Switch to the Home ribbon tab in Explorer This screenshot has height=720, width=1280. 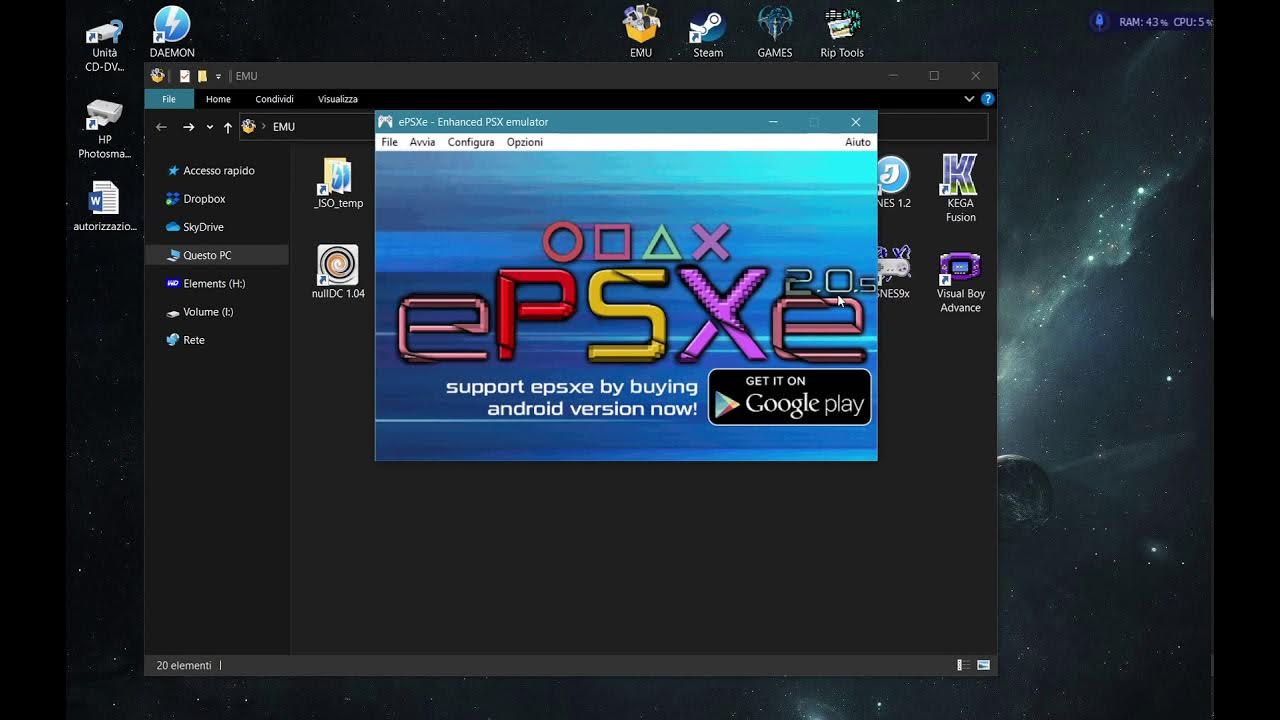(x=218, y=99)
